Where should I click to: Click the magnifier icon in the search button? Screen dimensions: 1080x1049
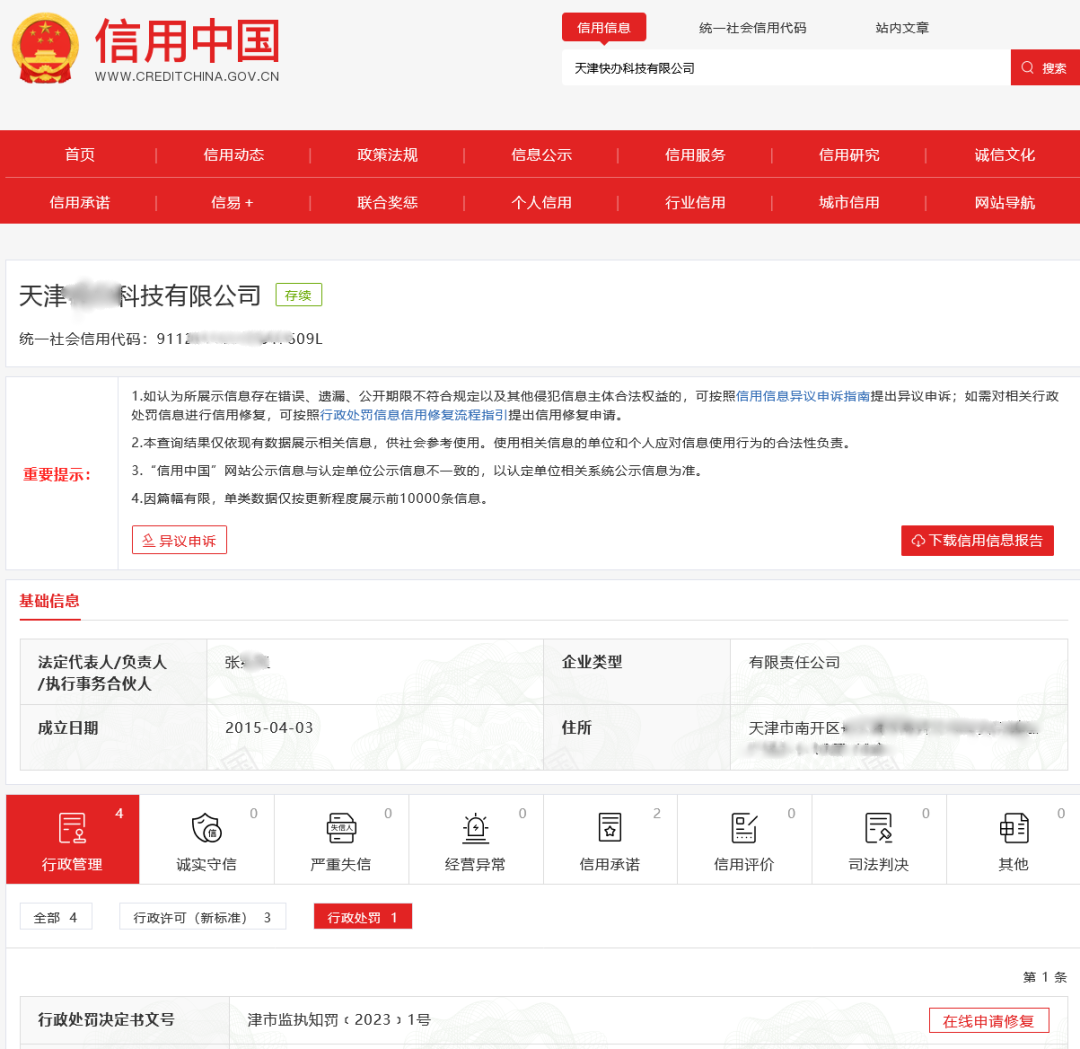coord(1027,67)
